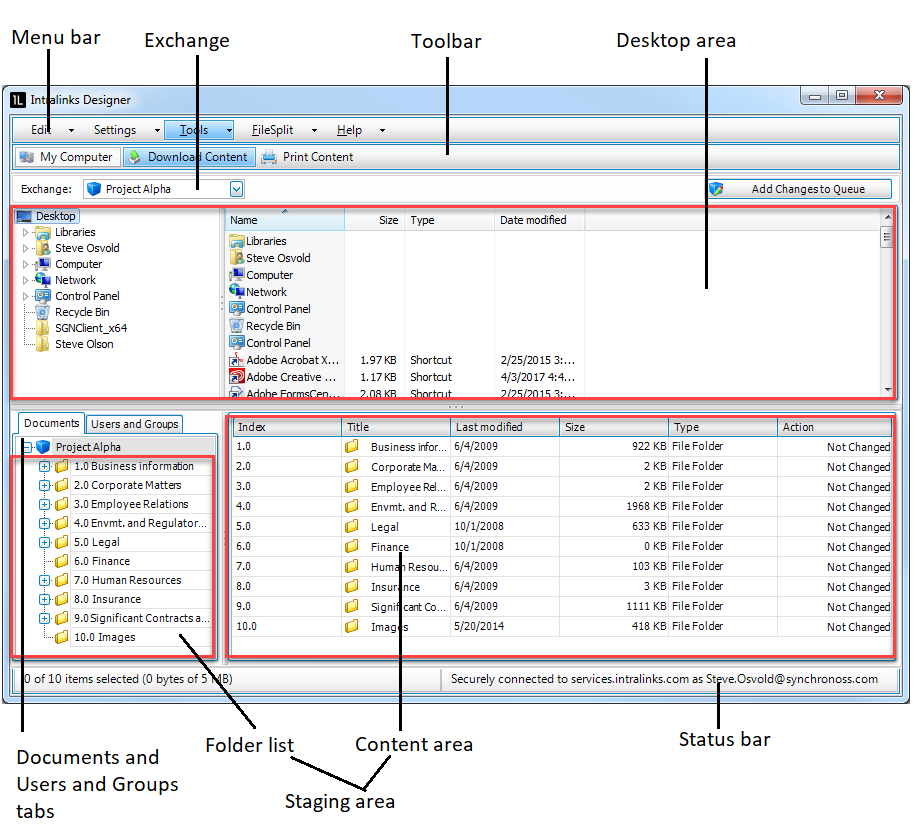This screenshot has width=915, height=838.
Task: Select the Documents tab
Action: click(51, 423)
